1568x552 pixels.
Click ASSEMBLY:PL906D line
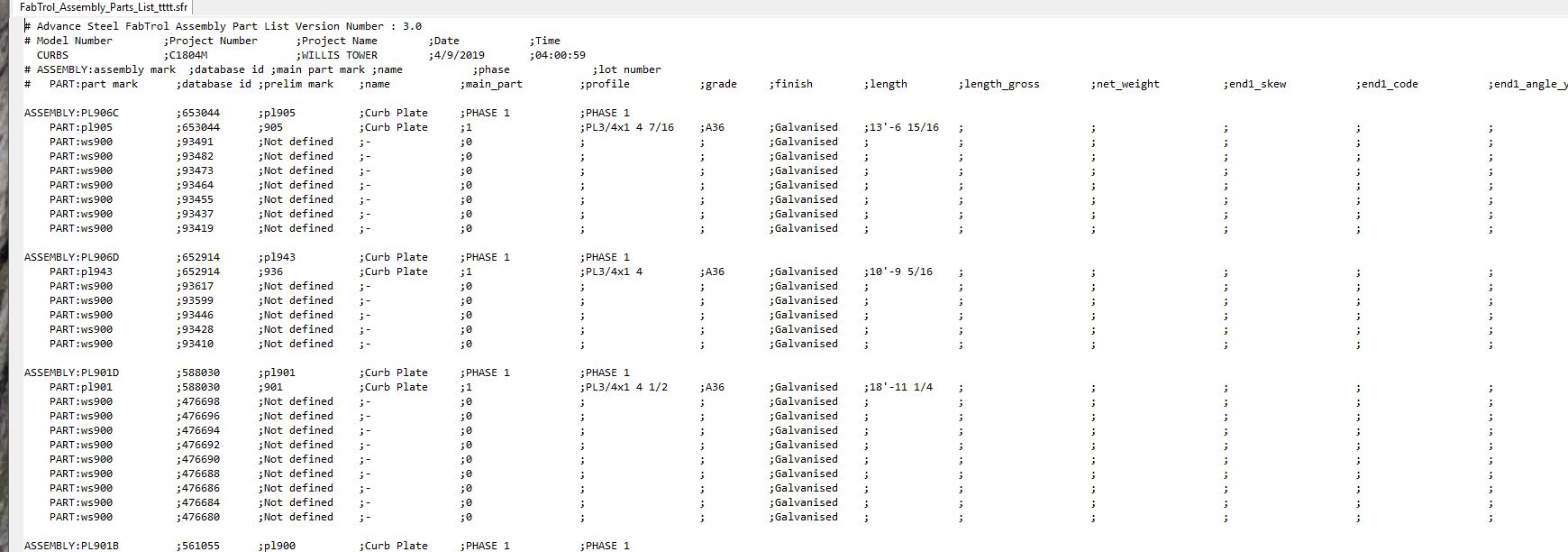[x=327, y=257]
